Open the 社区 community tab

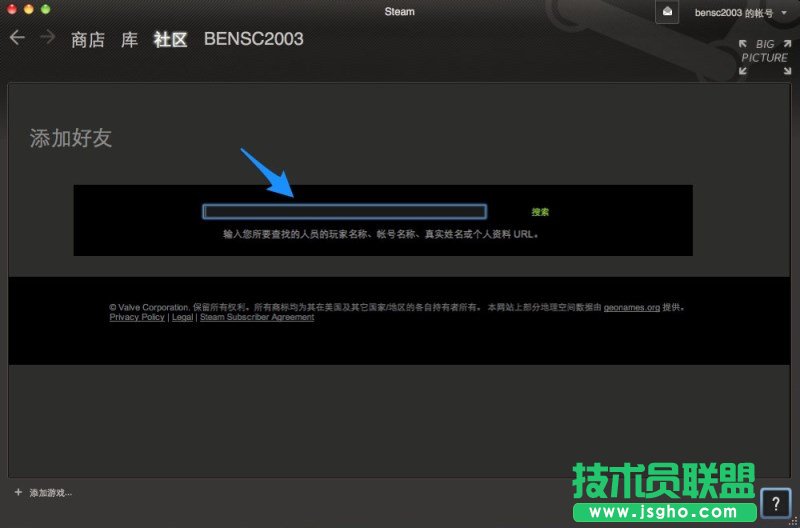coord(170,40)
